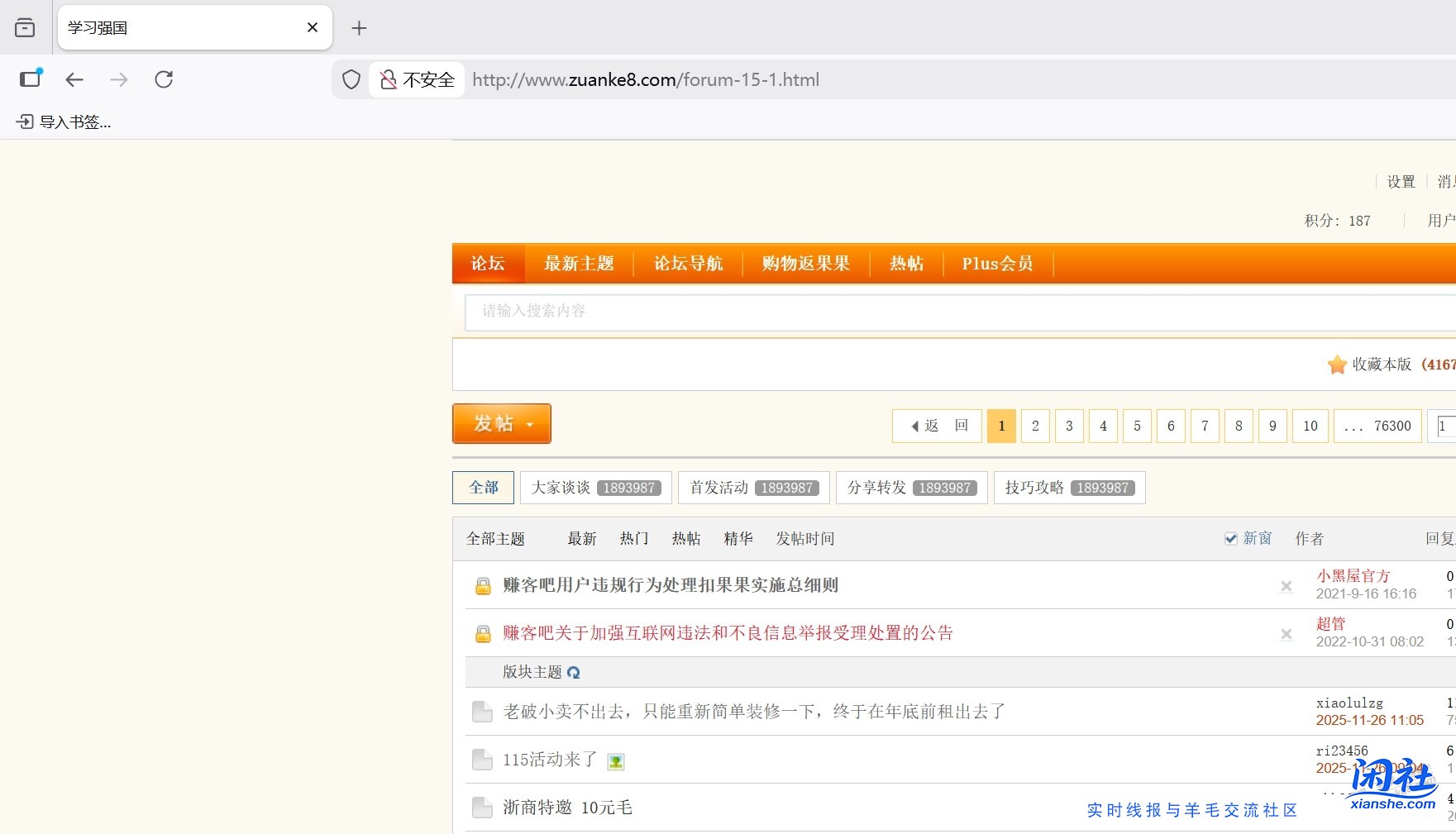Click the insecure connection lock icon

click(x=387, y=79)
